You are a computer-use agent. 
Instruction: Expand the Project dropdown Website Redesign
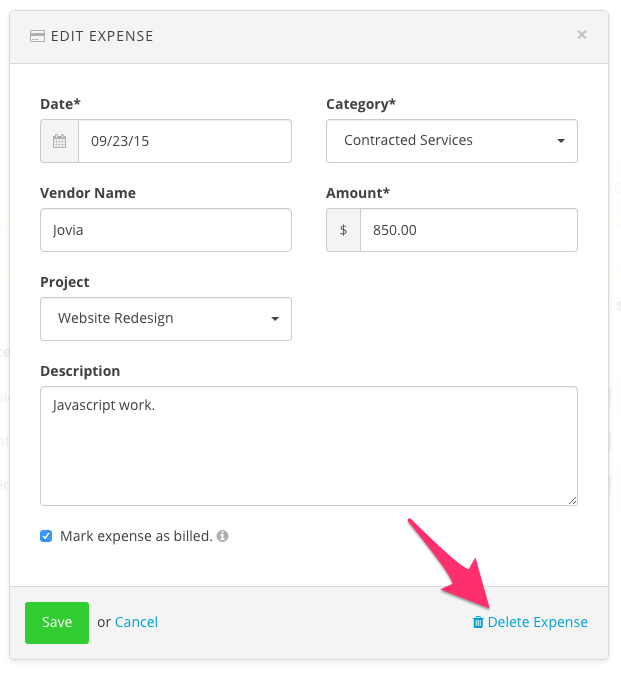(x=166, y=319)
